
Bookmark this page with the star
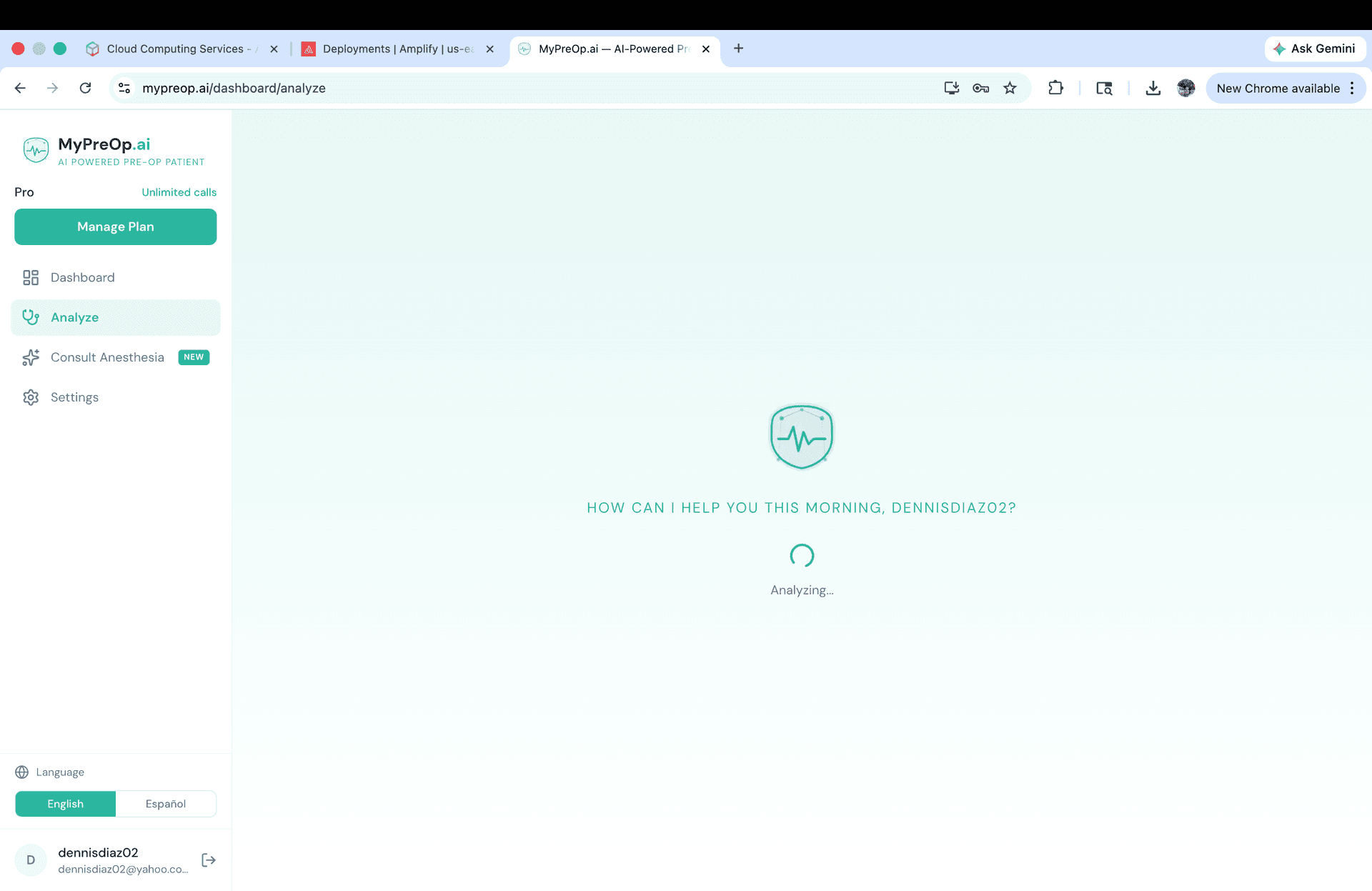(1010, 88)
